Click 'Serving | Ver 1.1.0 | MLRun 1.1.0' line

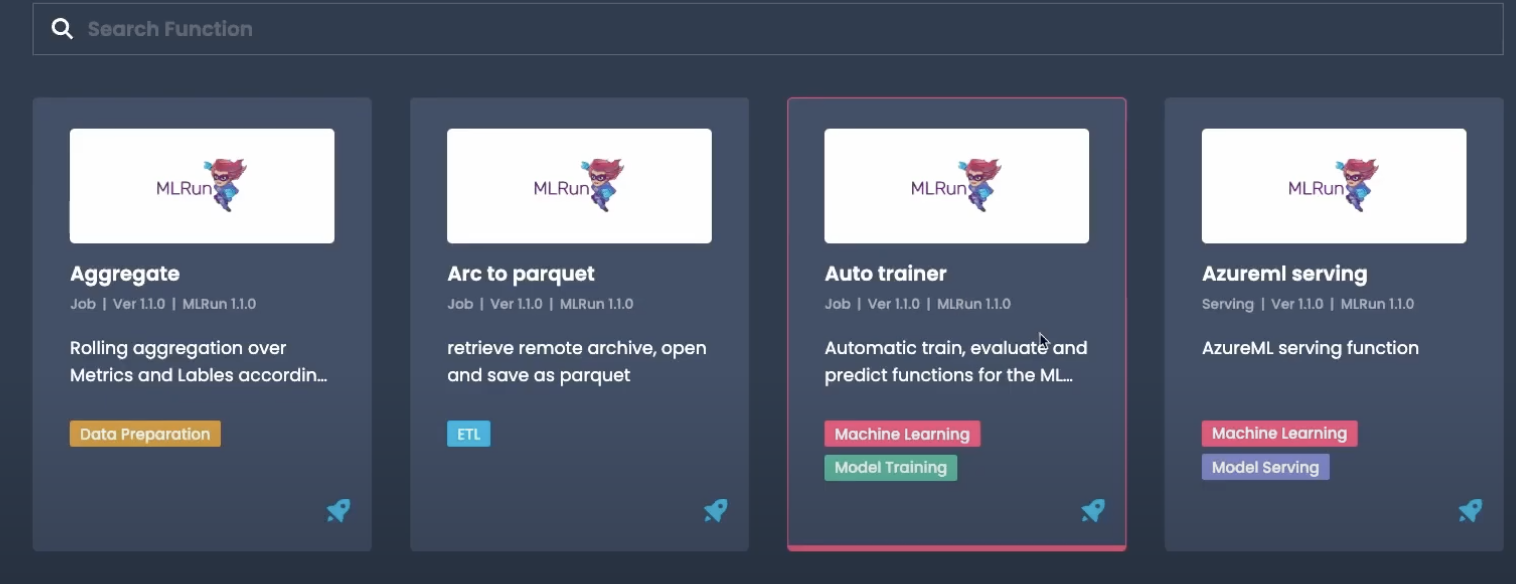coord(1308,304)
